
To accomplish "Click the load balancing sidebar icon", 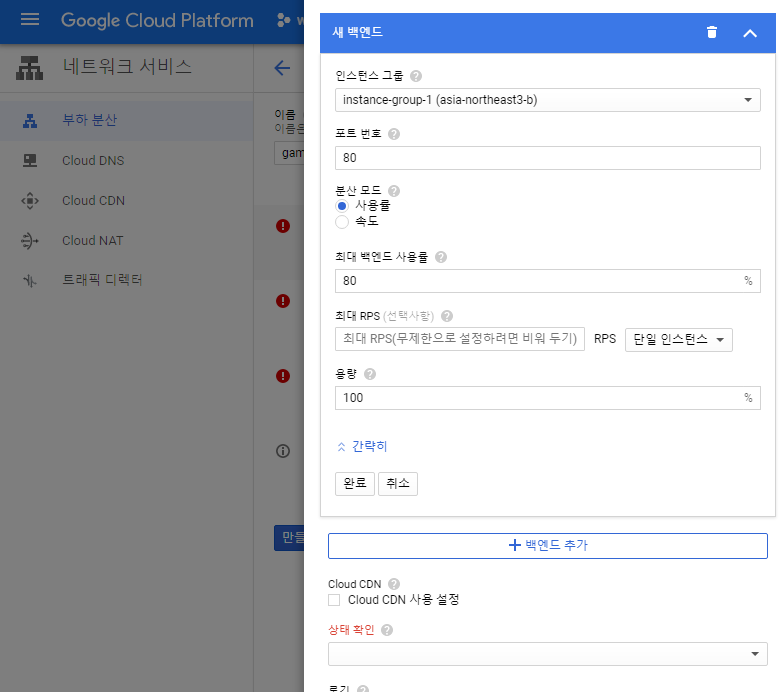I will (x=30, y=121).
